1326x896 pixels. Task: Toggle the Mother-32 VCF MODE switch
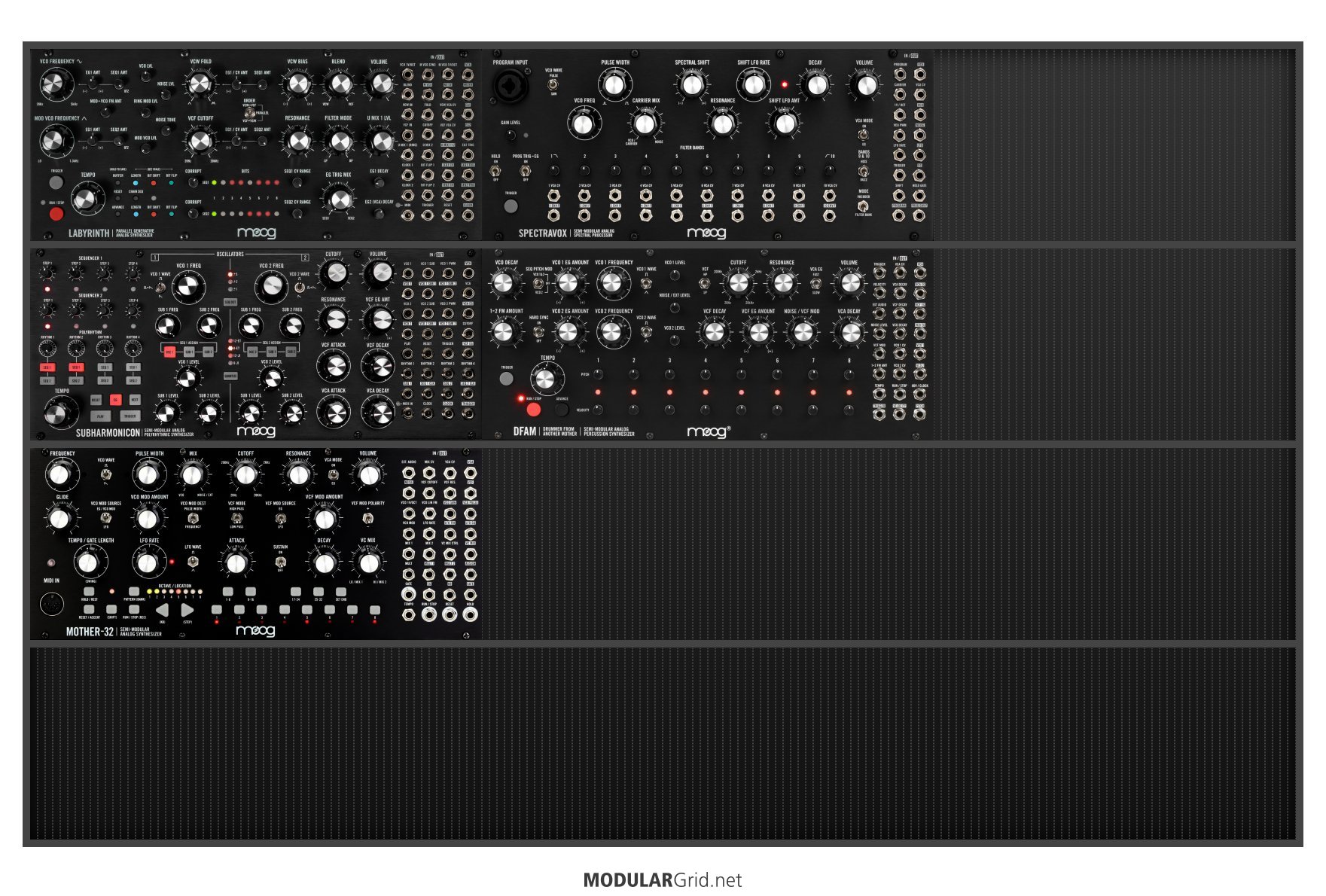pyautogui.click(x=236, y=517)
